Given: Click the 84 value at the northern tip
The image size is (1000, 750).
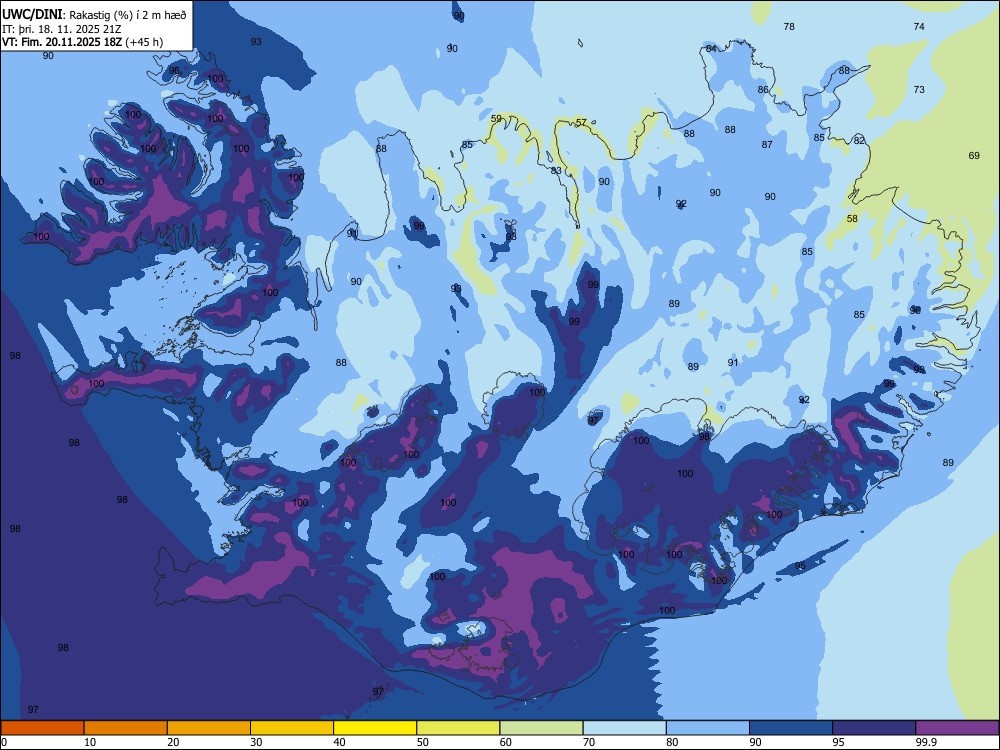Looking at the screenshot, I should [x=711, y=48].
